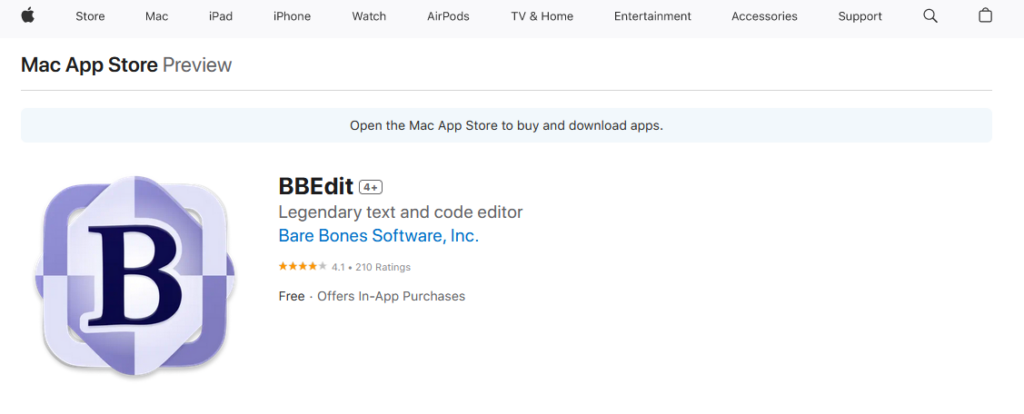Open the iPad menu
The image size is (1024, 414).
pos(221,16)
